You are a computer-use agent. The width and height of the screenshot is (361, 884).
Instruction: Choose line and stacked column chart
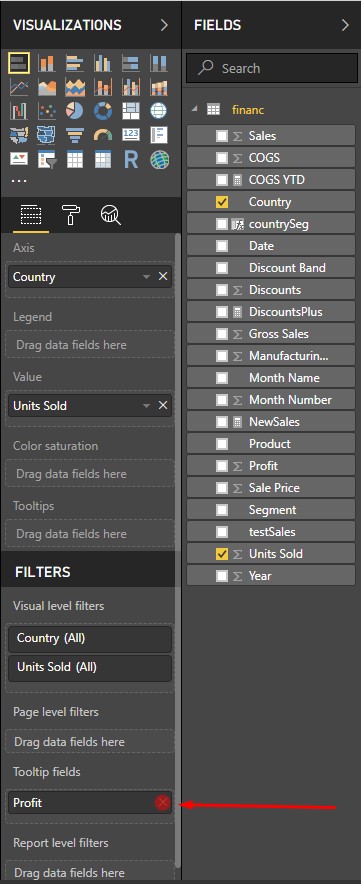coord(103,87)
